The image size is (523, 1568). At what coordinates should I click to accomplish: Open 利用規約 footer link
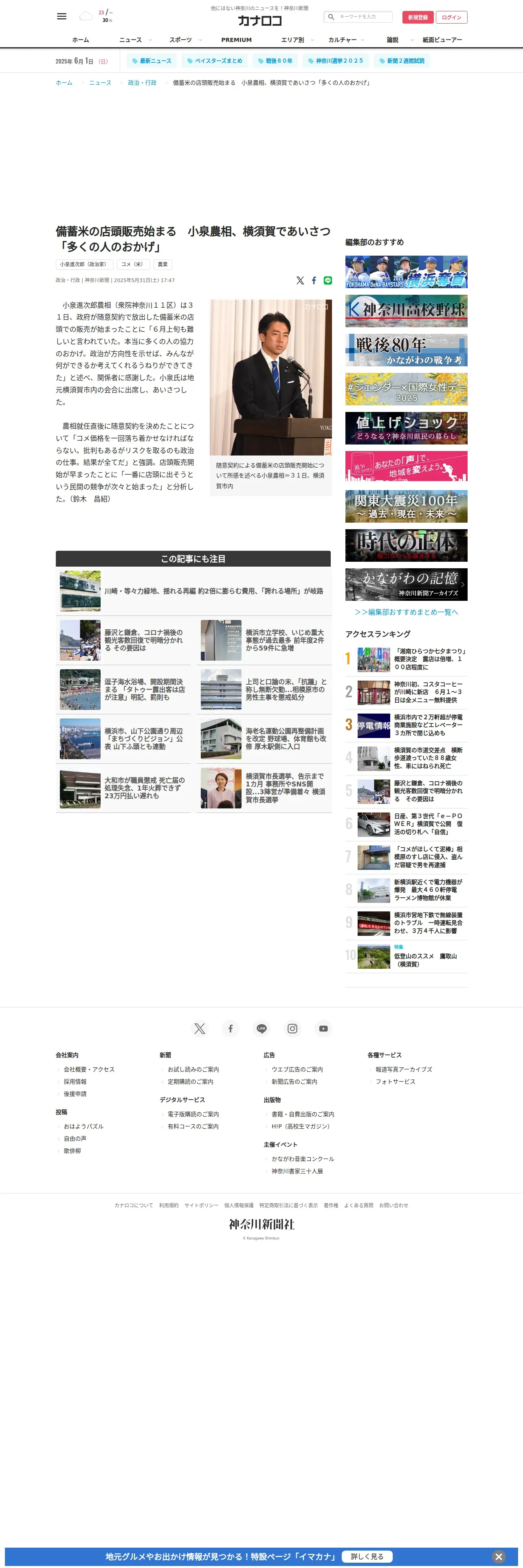[169, 1205]
